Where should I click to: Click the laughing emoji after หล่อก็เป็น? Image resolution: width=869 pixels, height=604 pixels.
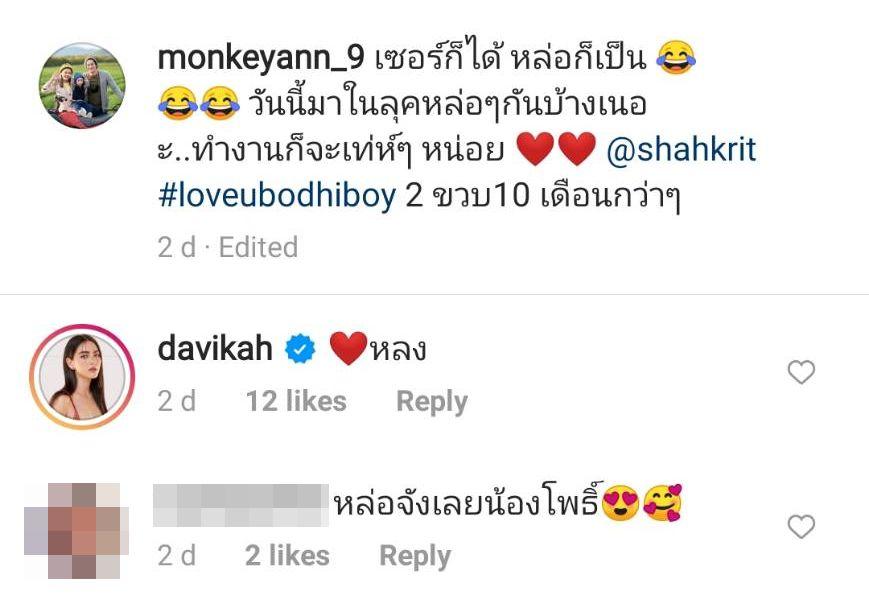tap(676, 58)
